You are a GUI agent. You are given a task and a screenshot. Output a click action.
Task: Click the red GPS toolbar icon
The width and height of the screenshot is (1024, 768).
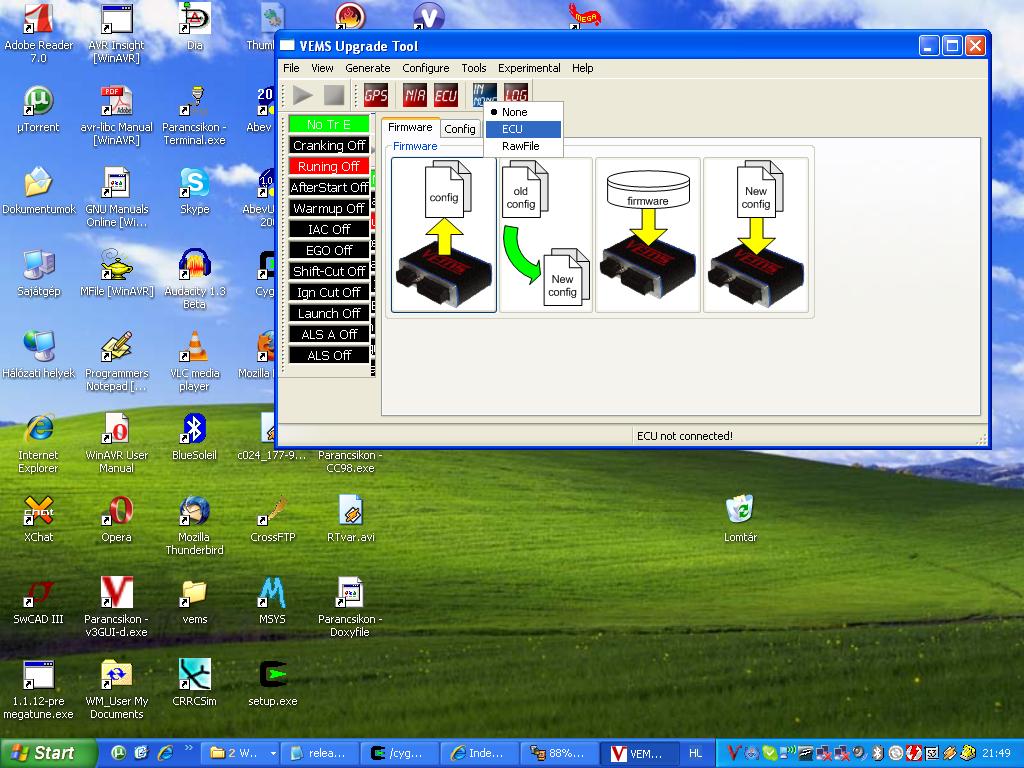pos(376,95)
